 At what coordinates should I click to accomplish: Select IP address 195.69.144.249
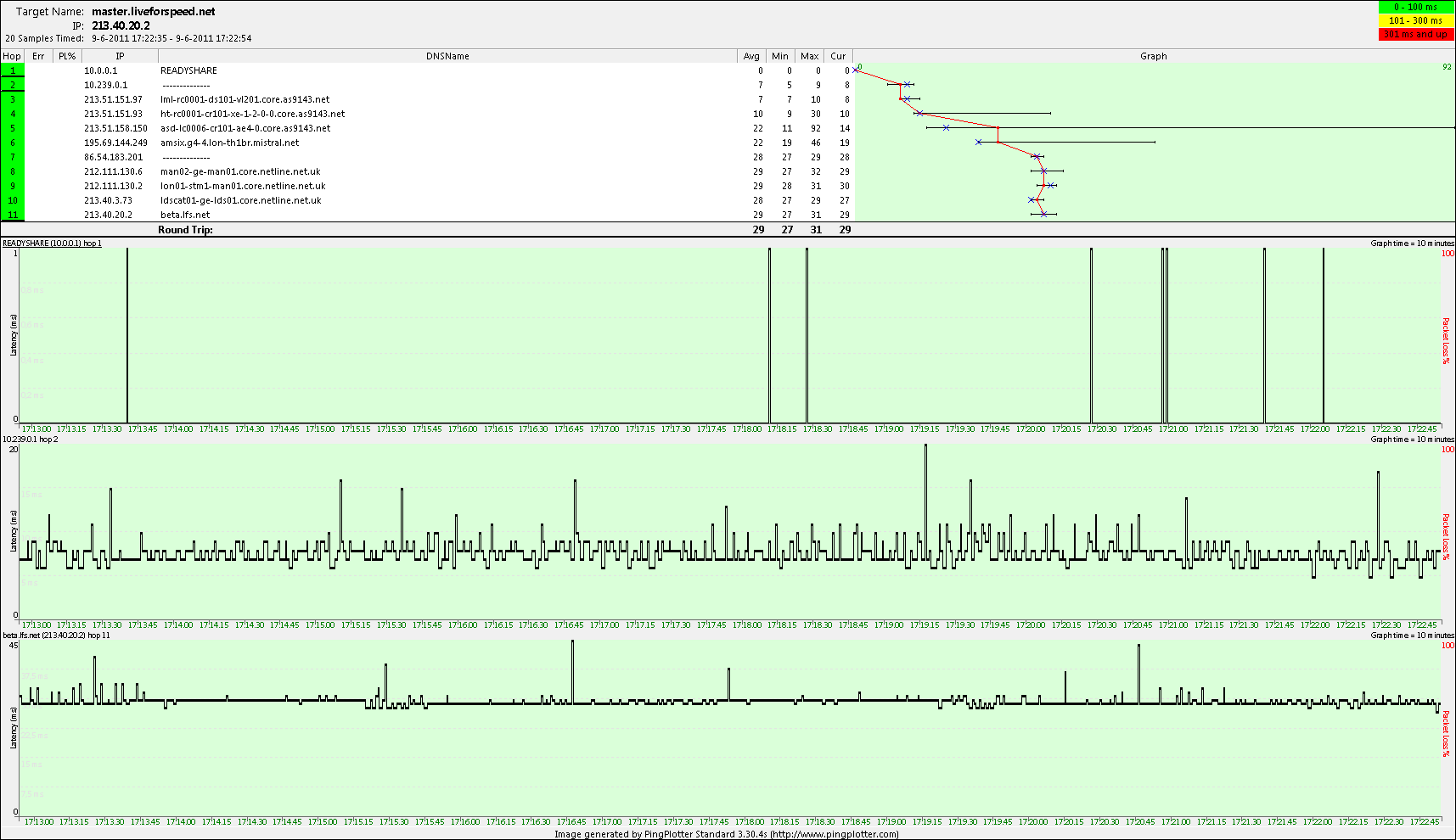115,143
